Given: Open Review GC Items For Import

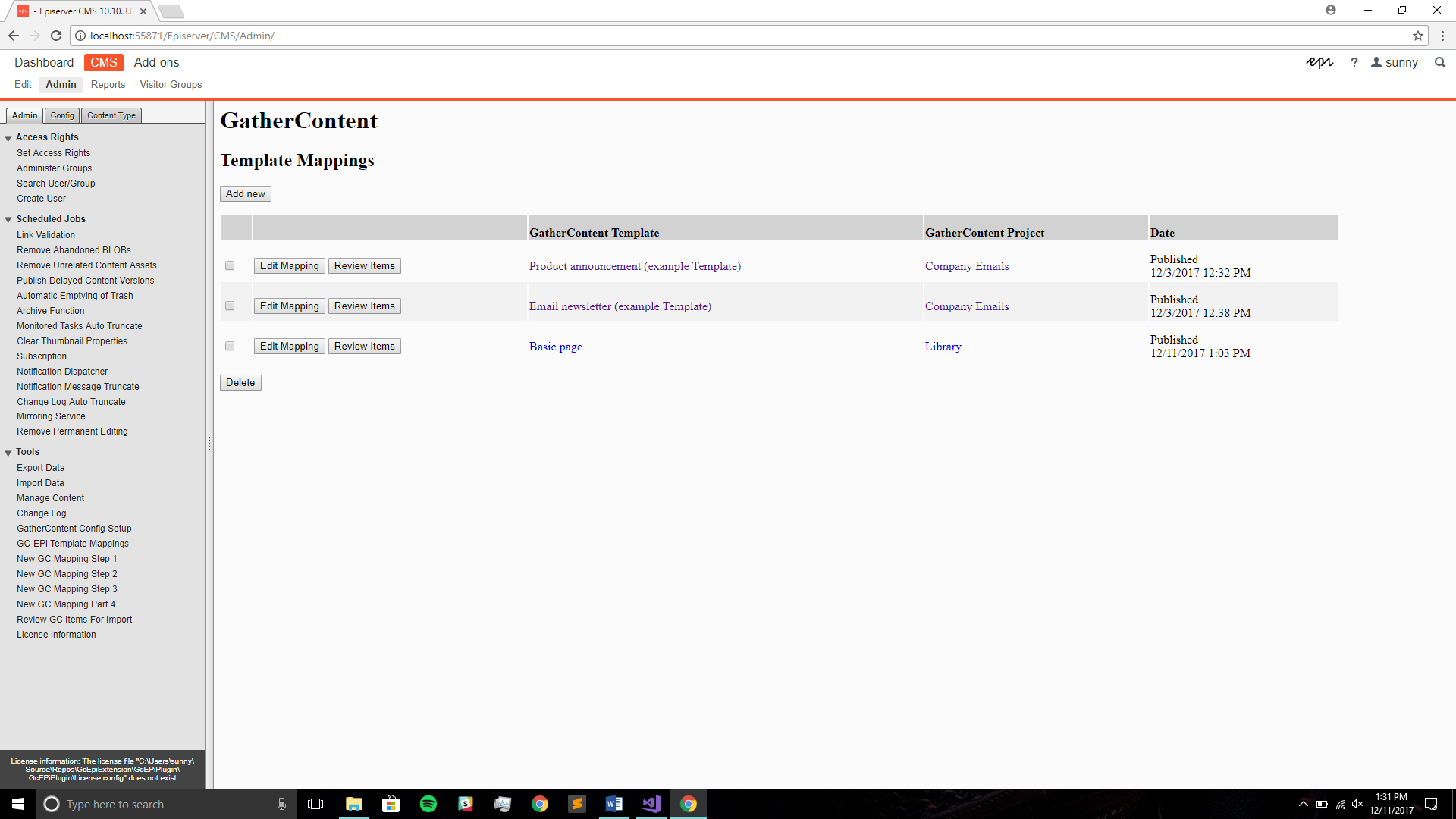Looking at the screenshot, I should point(74,620).
